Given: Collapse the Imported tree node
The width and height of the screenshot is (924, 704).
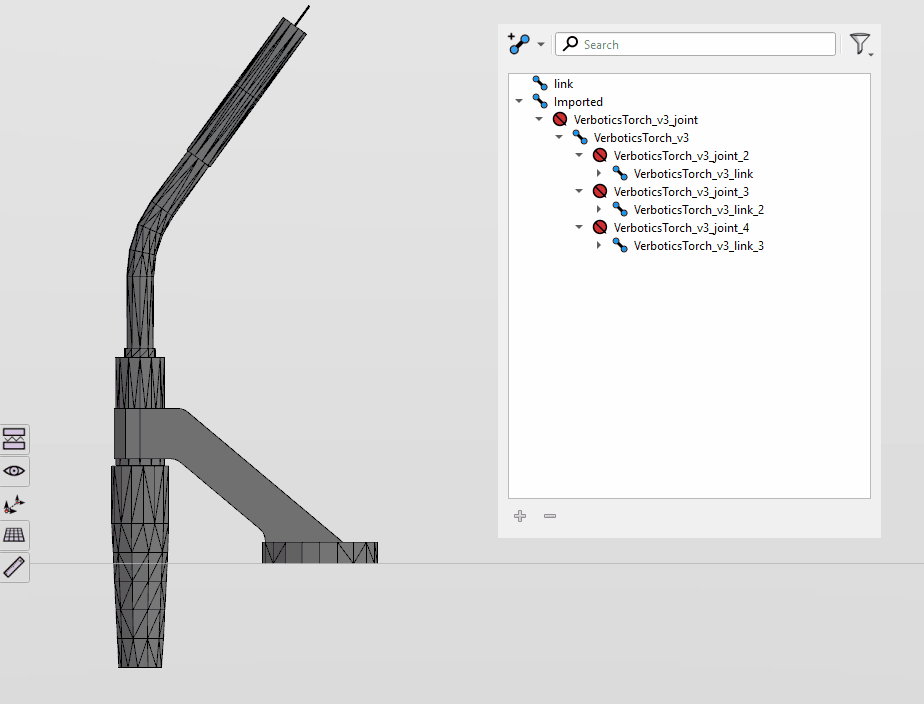Looking at the screenshot, I should click(519, 101).
